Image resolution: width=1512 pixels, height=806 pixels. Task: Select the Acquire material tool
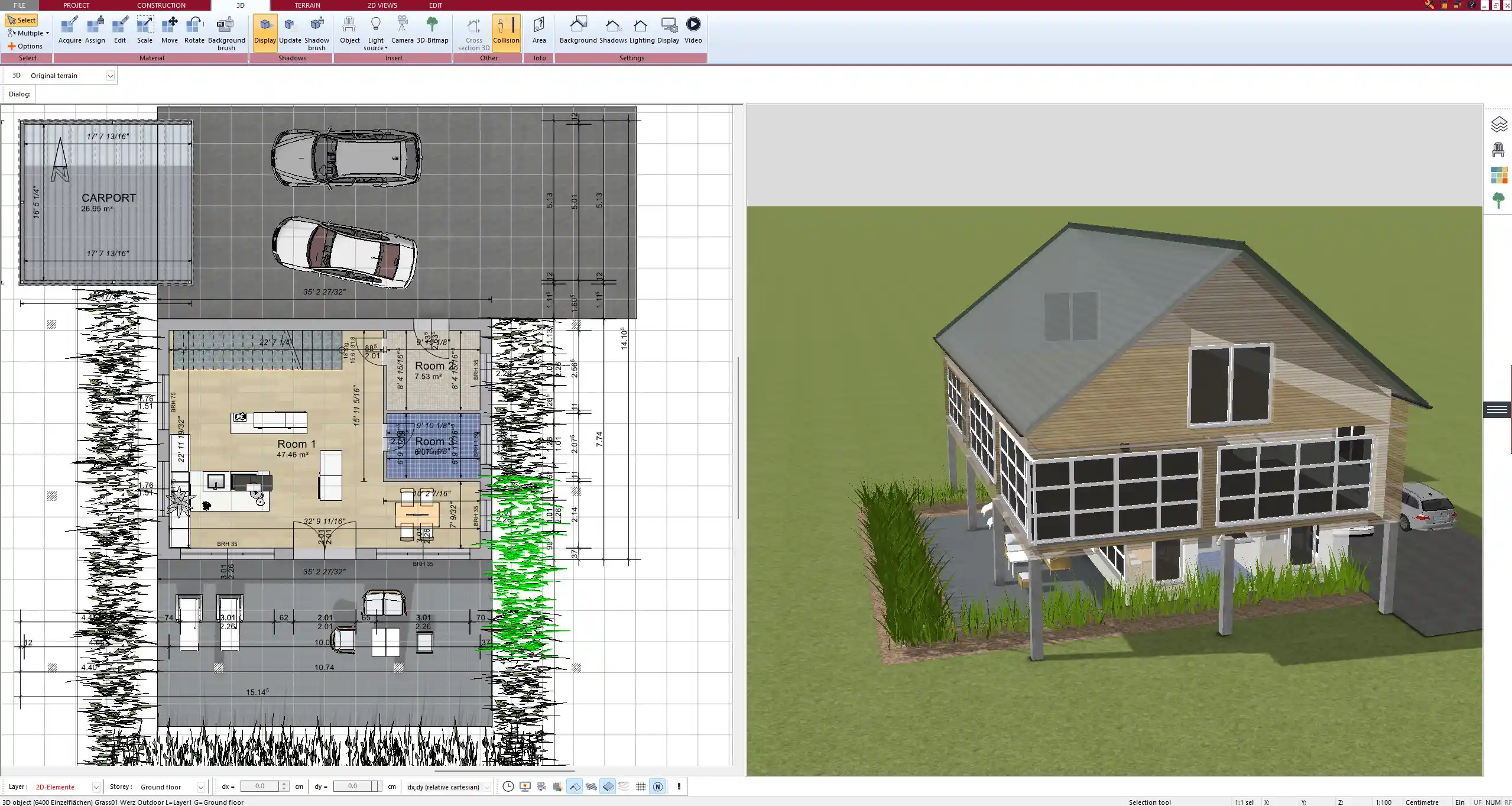[70, 30]
